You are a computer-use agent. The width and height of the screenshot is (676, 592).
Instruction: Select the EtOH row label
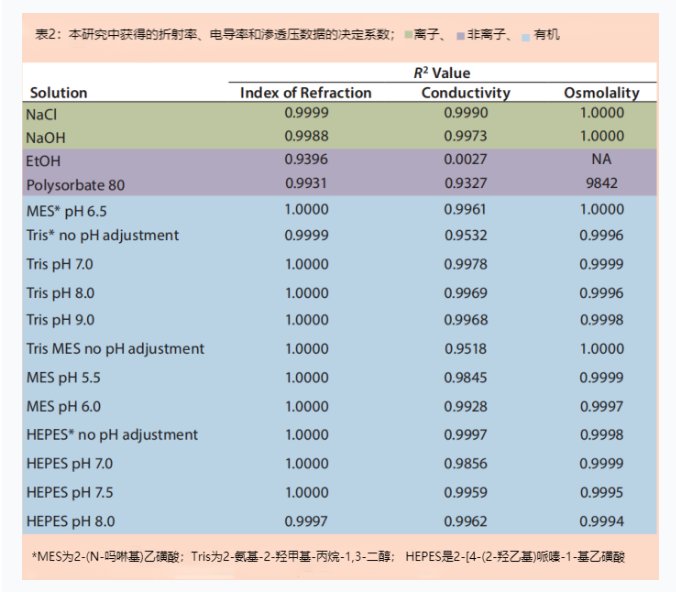point(44,160)
